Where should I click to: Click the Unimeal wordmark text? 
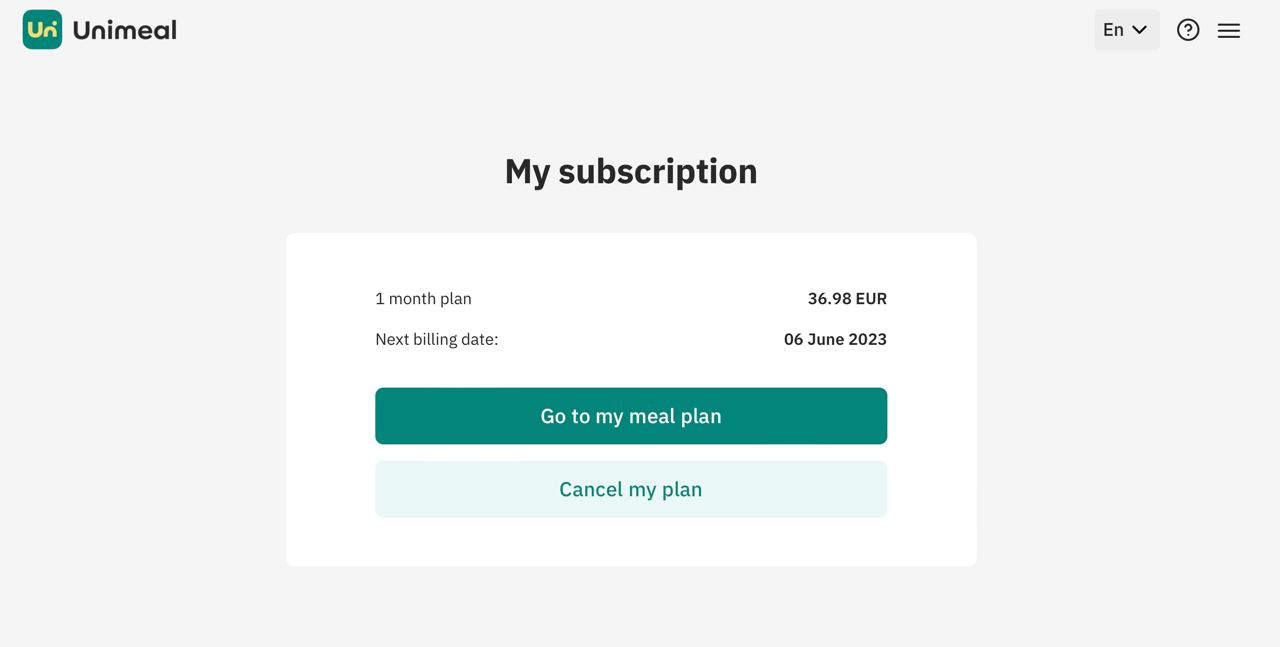pyautogui.click(x=124, y=29)
